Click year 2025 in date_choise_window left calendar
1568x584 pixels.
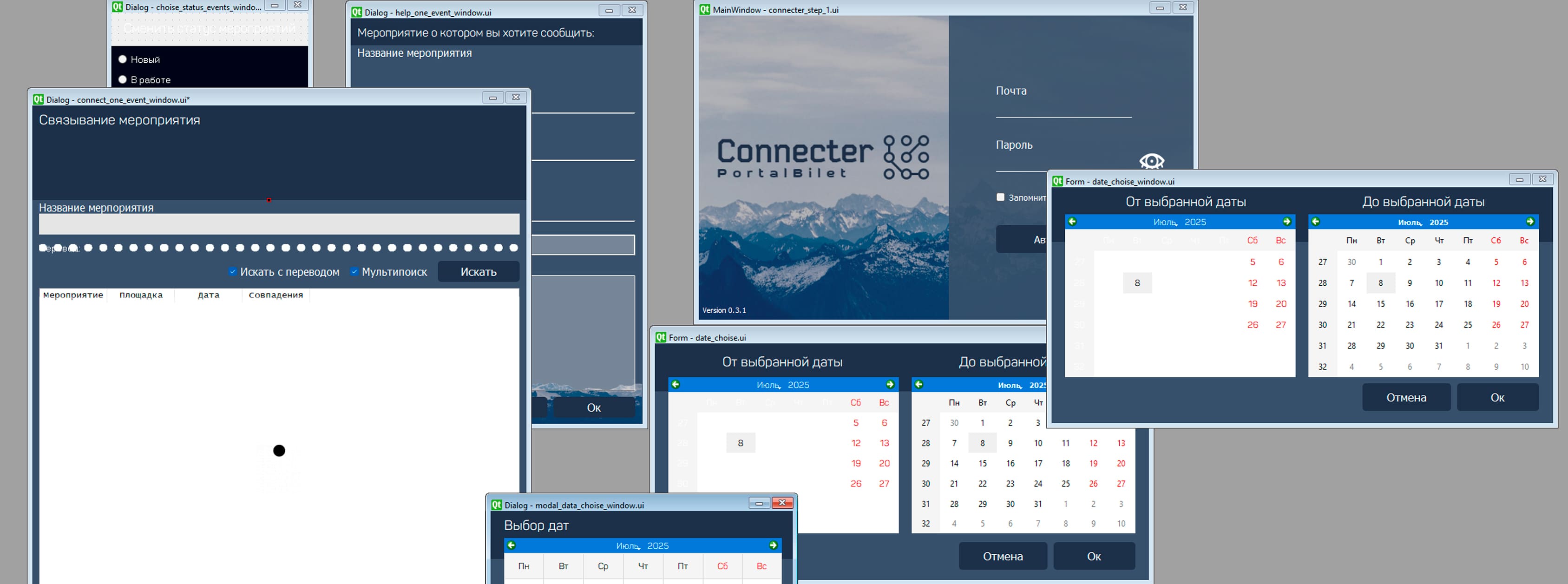(1195, 222)
